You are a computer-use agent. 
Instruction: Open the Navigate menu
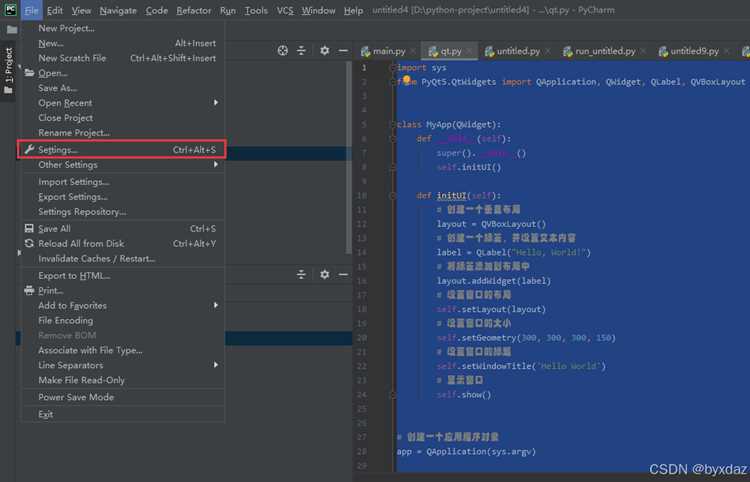point(118,10)
